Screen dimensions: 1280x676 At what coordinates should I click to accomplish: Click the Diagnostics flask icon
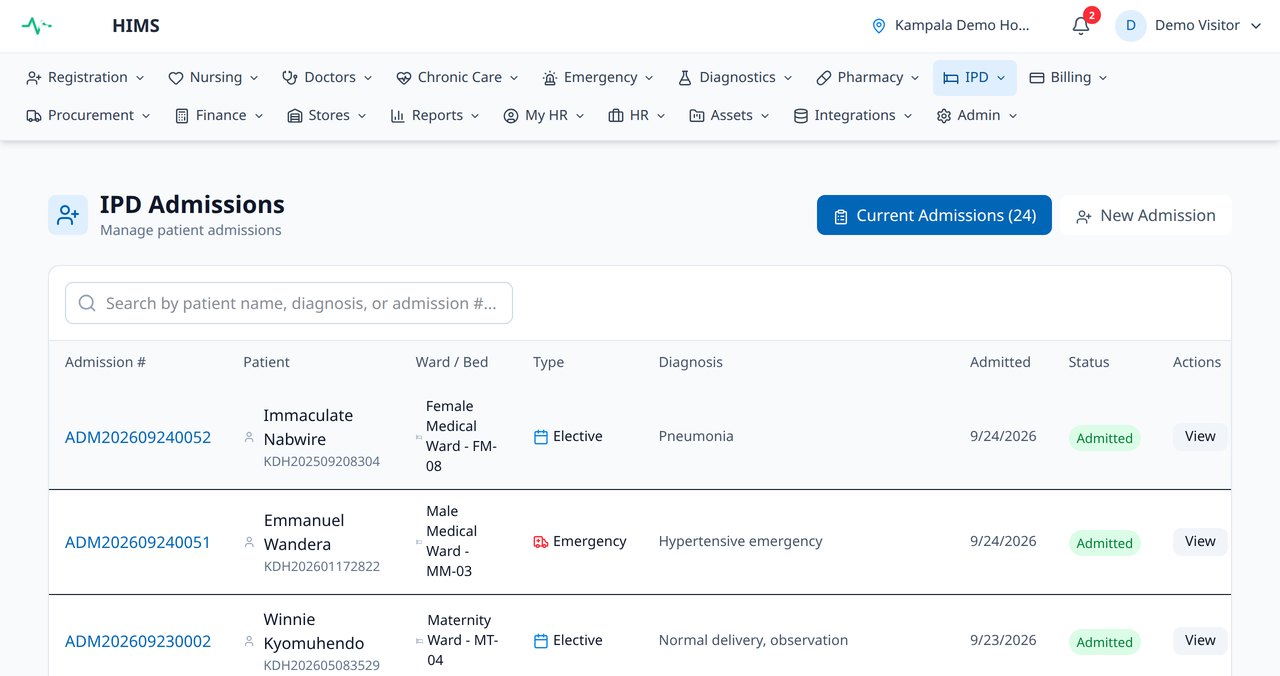tap(685, 78)
